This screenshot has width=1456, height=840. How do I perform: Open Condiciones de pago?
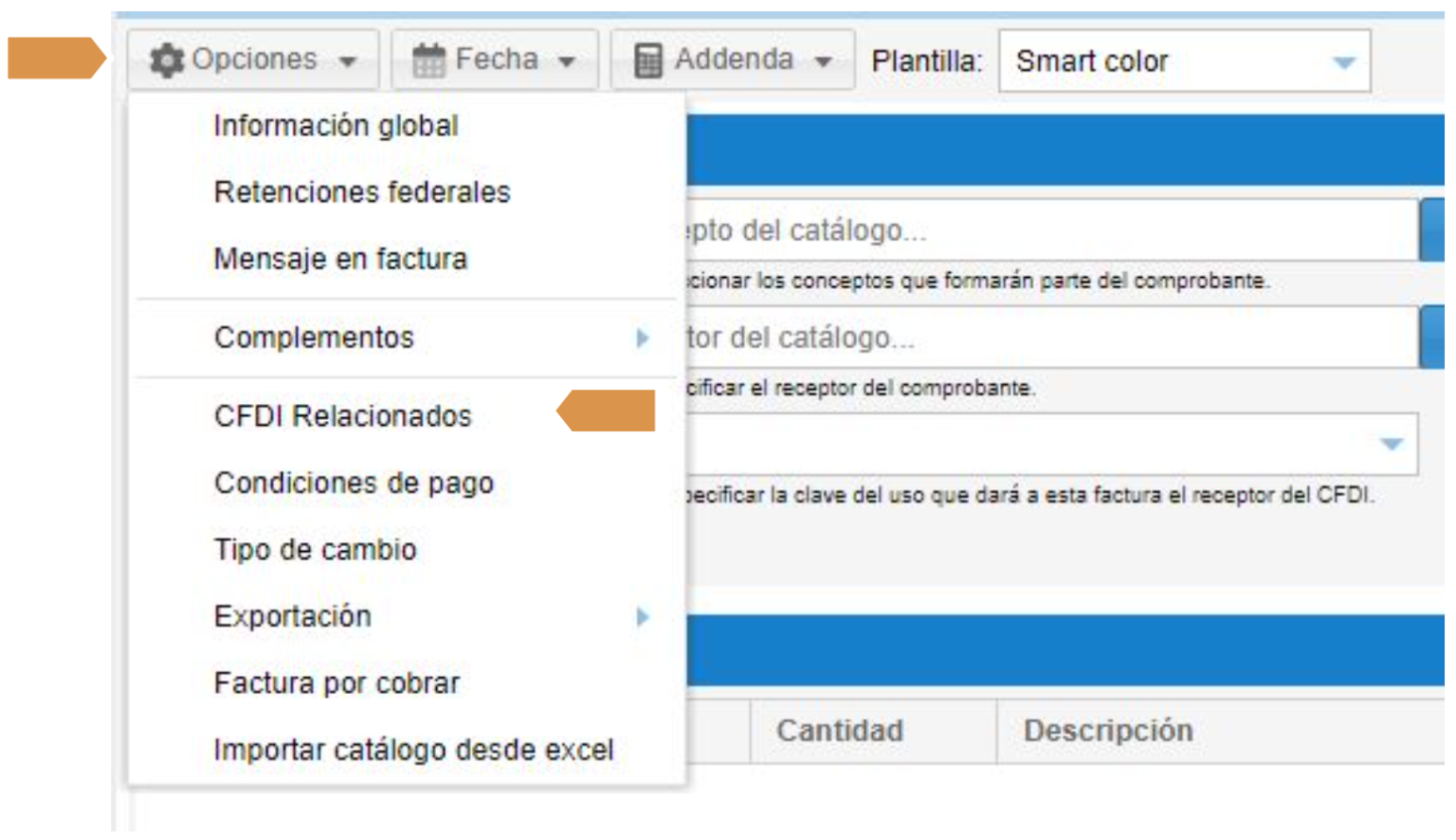point(354,483)
